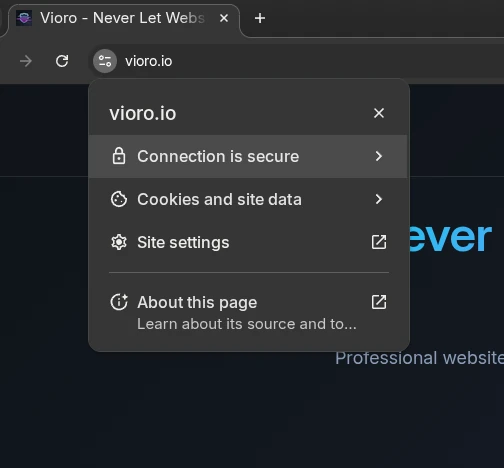Close the vioro.io site info popup
Screen dimensions: 504x468
[x=379, y=113]
